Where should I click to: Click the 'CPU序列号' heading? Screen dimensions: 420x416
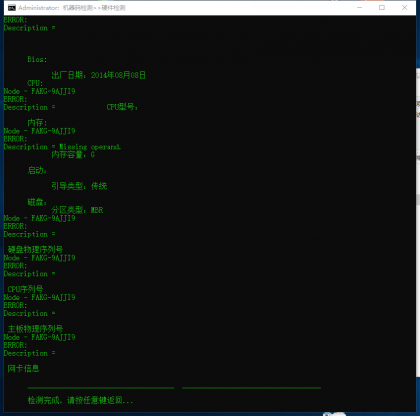(x=25, y=289)
